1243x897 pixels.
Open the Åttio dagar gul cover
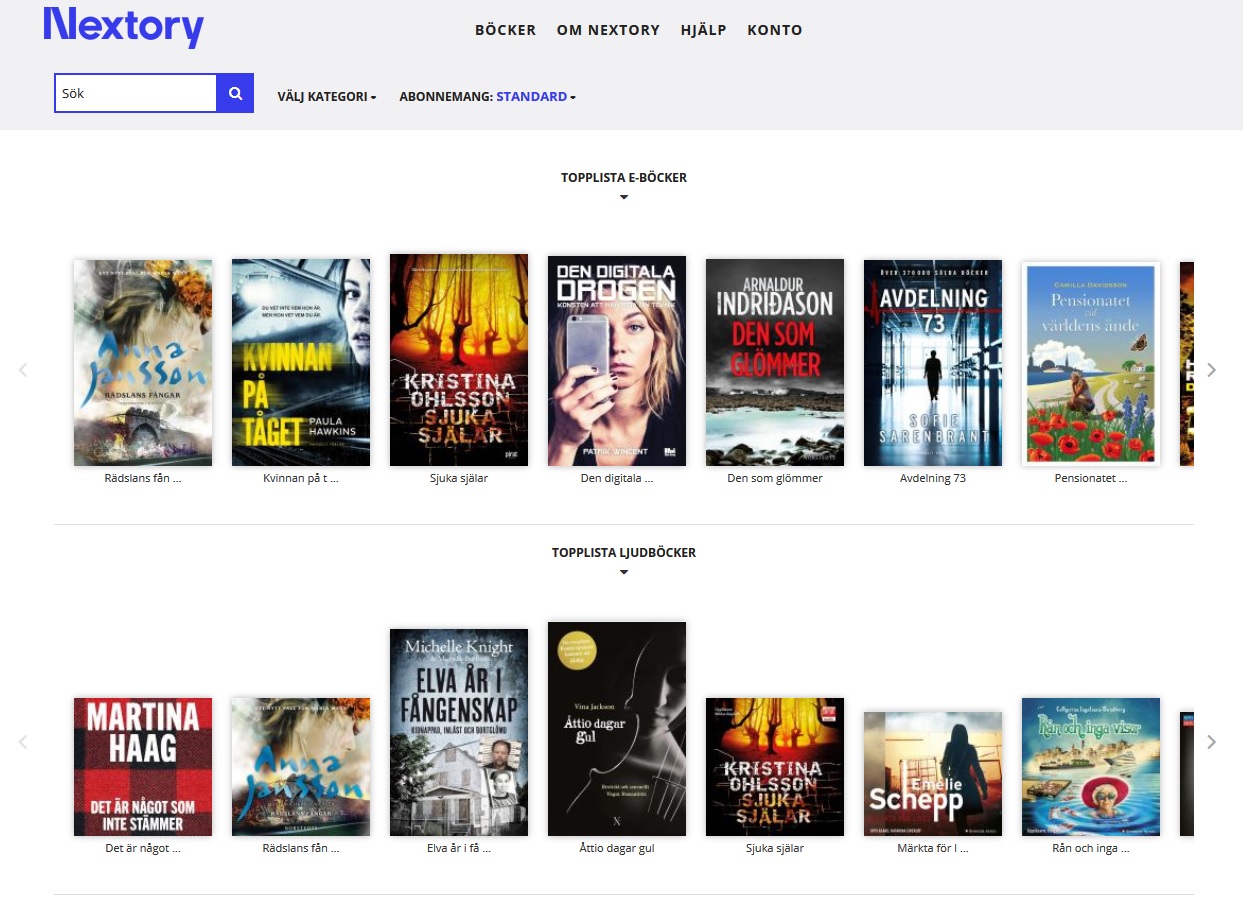click(617, 729)
